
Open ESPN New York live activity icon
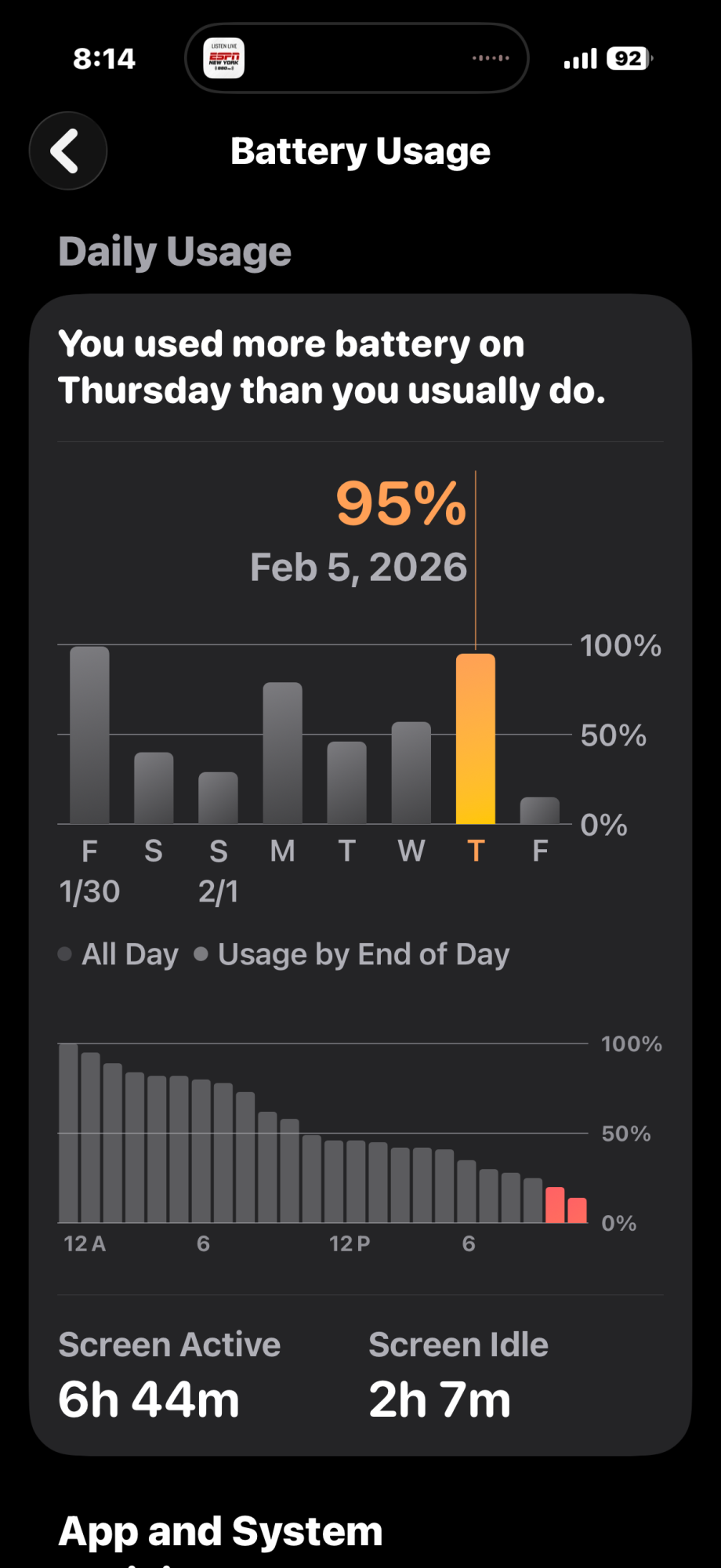point(223,58)
